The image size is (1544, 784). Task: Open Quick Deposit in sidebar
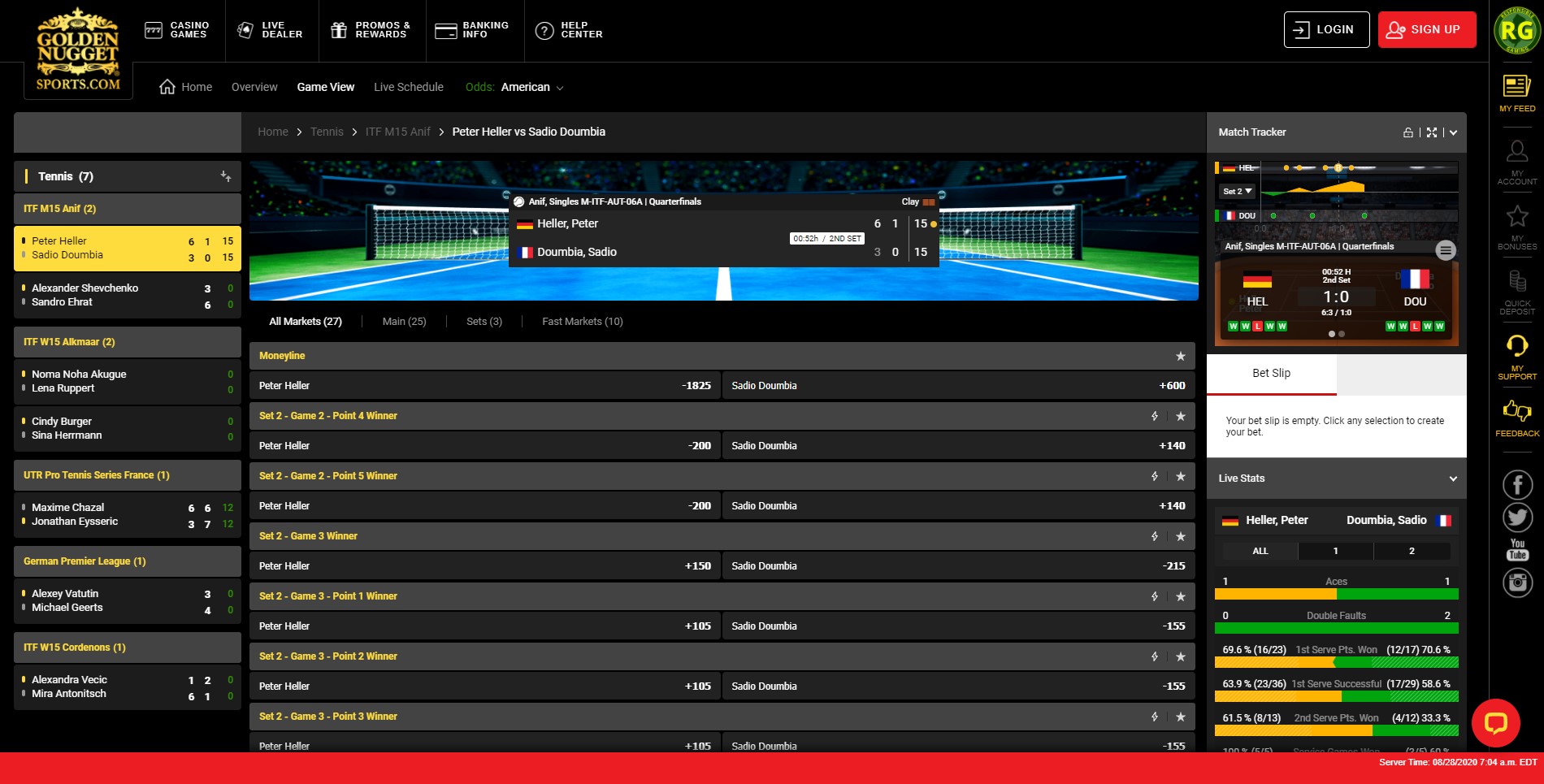1517,292
